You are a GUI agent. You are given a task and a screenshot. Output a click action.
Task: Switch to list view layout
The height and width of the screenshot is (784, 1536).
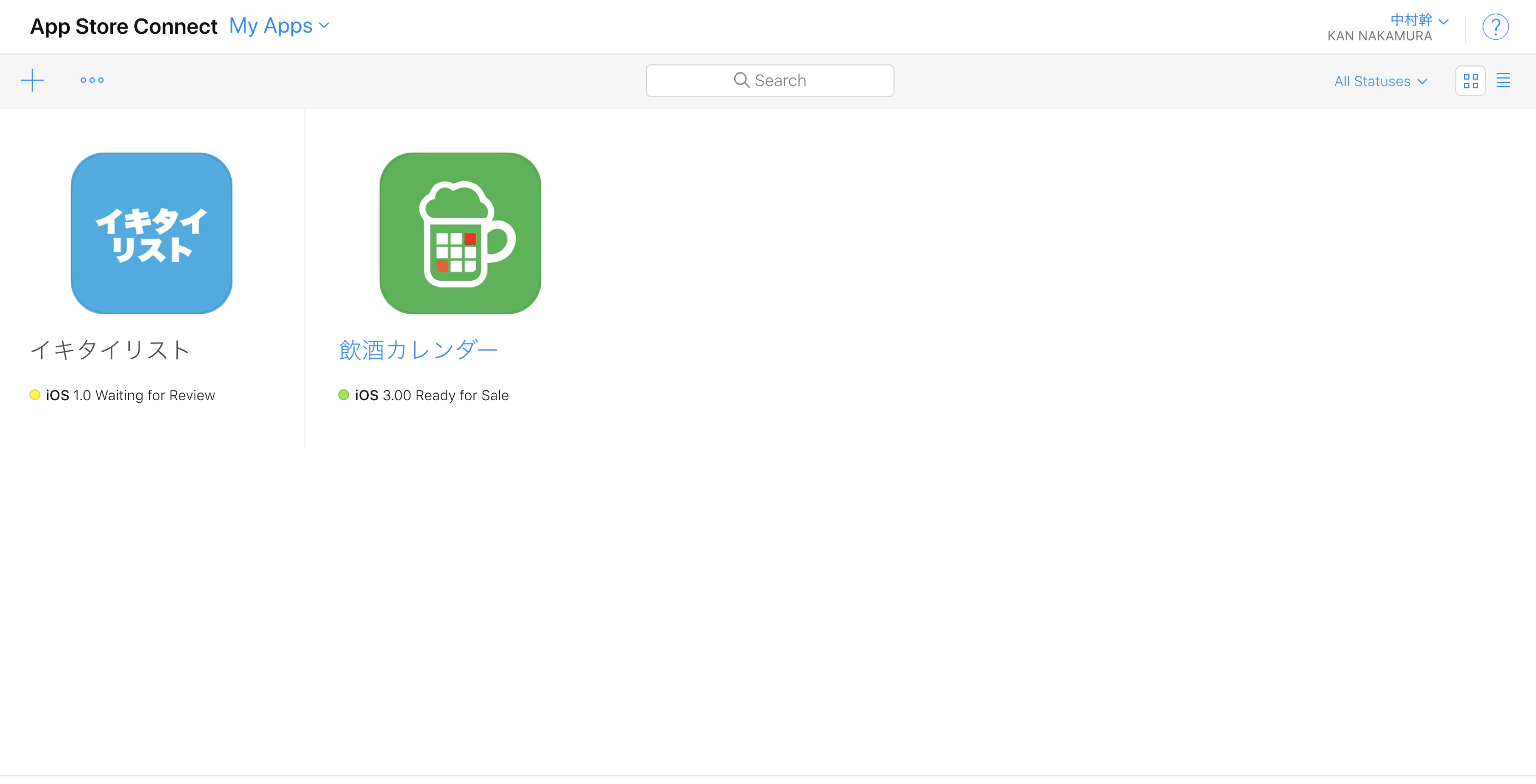[x=1503, y=81]
